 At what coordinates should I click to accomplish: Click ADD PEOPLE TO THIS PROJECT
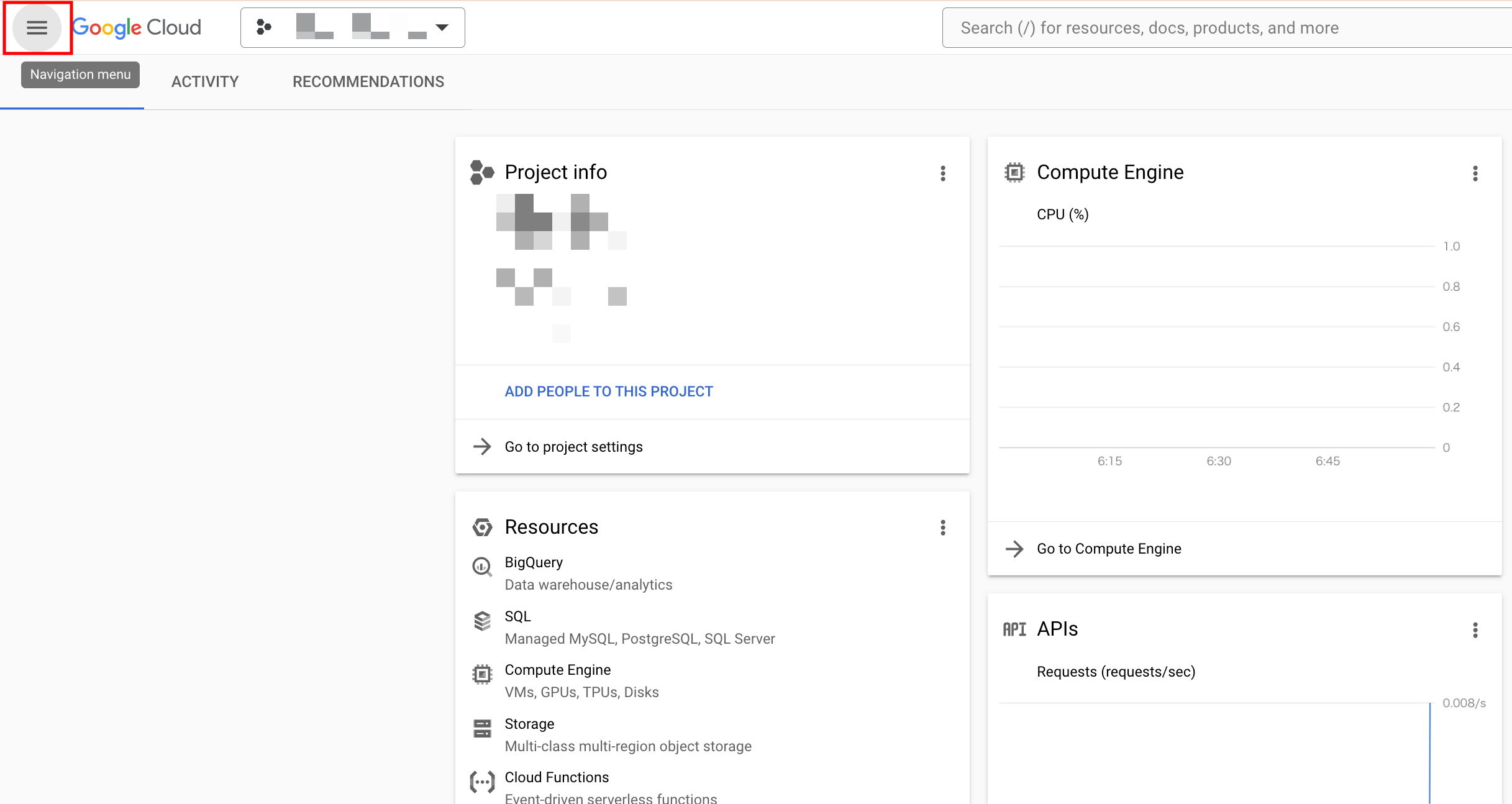coord(609,391)
